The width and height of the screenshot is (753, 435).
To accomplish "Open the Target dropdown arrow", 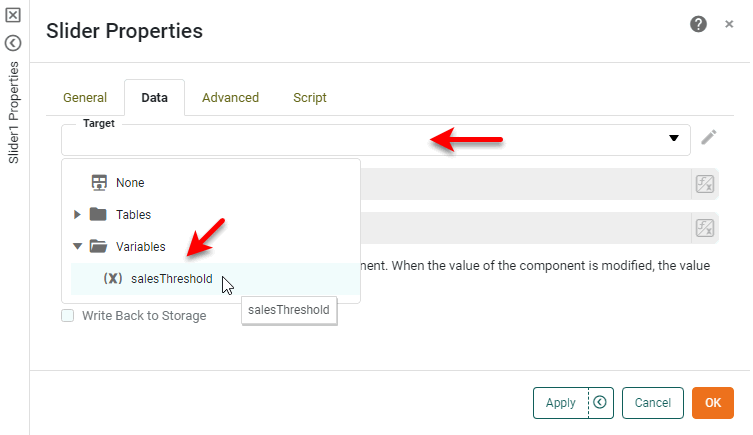I will 674,138.
